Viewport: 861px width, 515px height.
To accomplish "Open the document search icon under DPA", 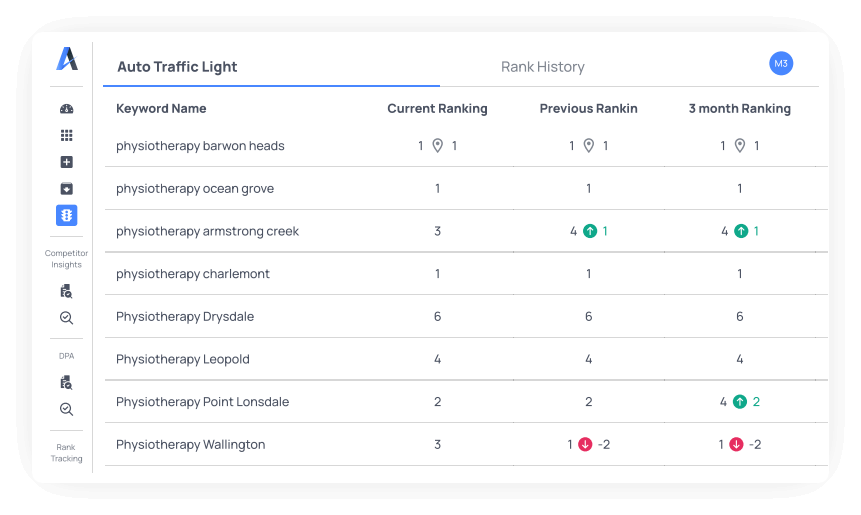I will tap(67, 382).
